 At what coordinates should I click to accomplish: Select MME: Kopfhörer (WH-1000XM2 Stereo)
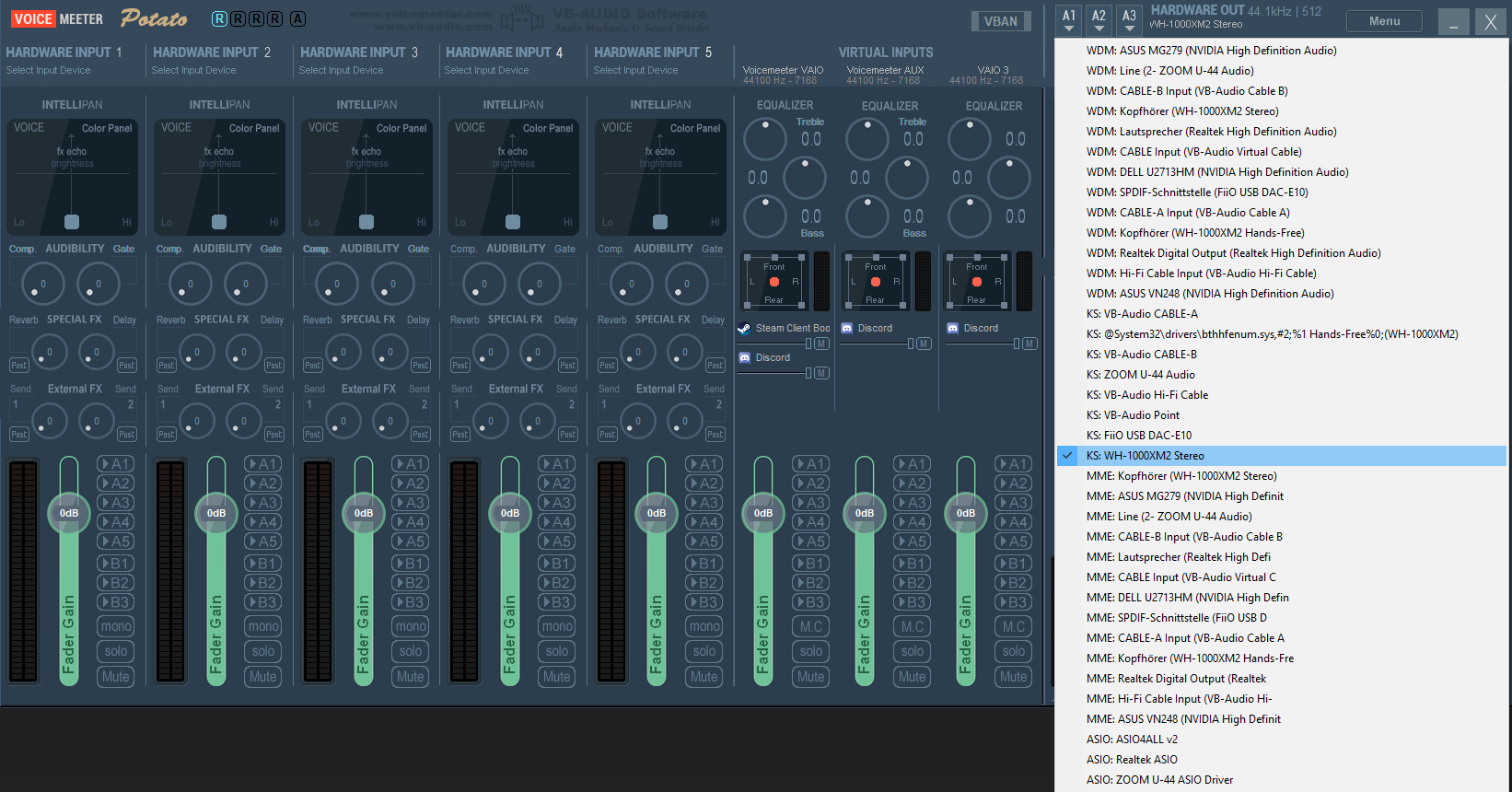coord(1282,476)
